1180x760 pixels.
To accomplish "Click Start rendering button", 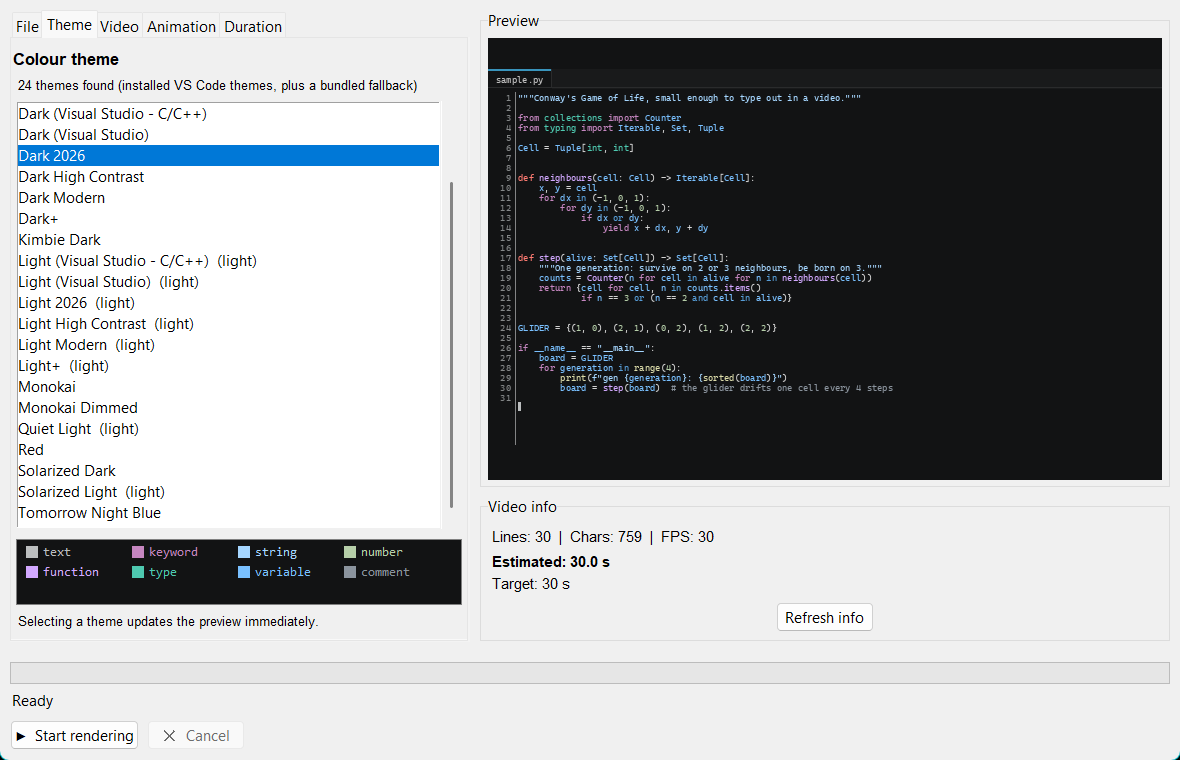I will (x=75, y=735).
